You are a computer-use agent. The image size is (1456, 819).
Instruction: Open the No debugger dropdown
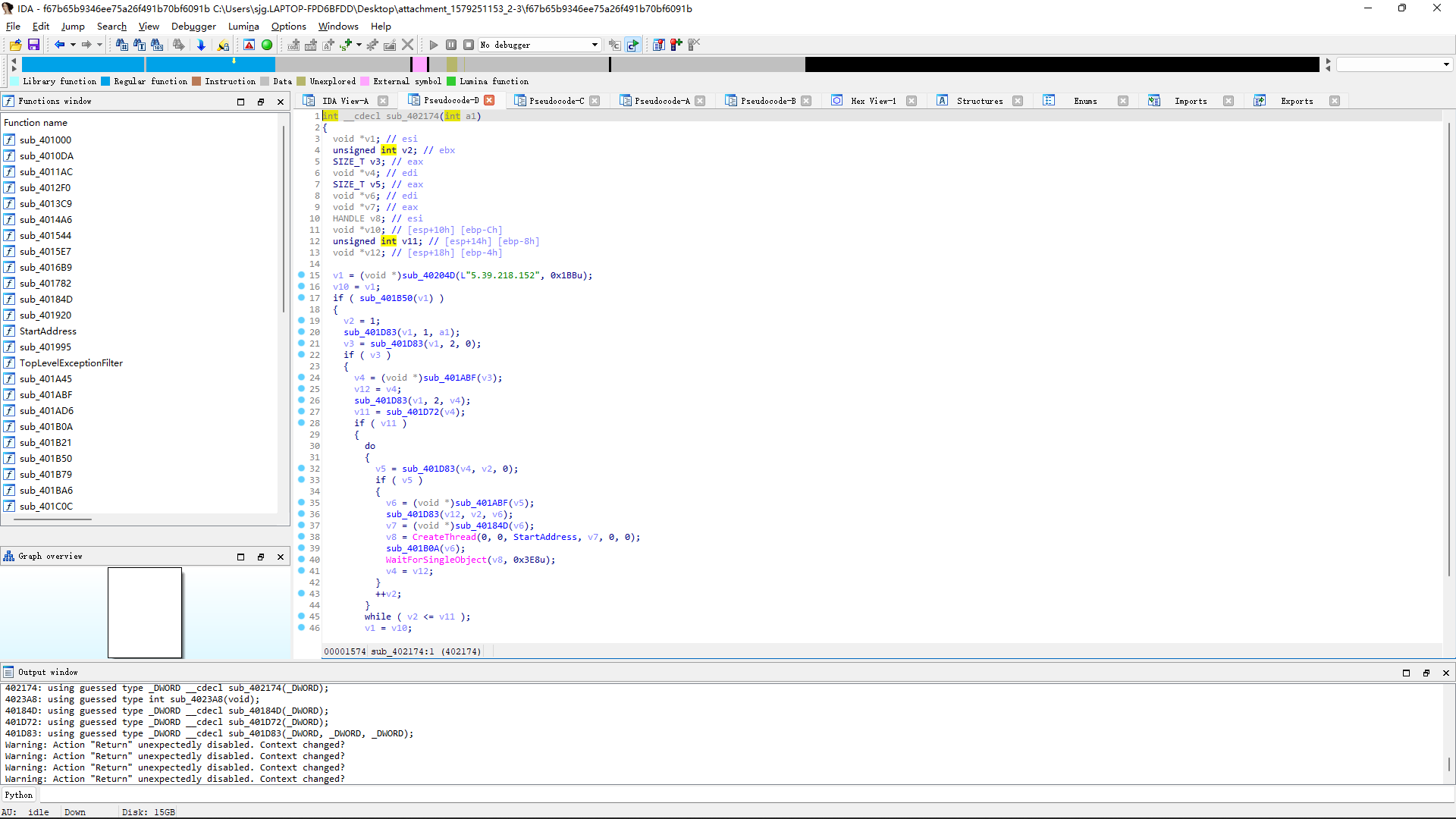click(595, 45)
